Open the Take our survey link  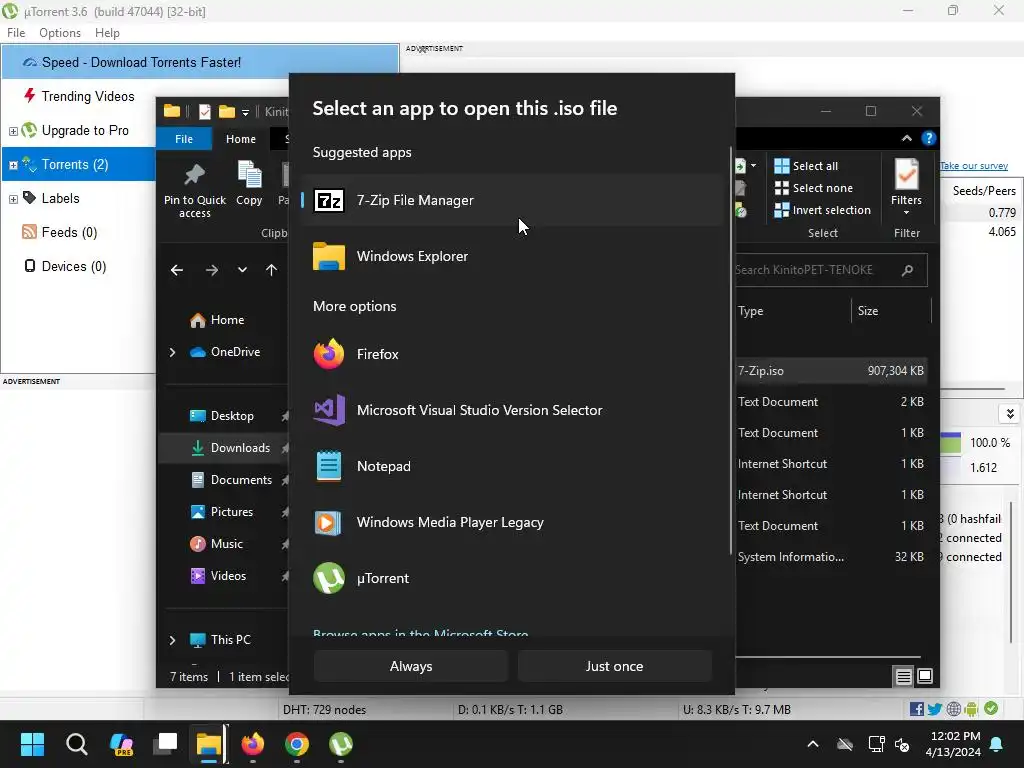coord(974,166)
